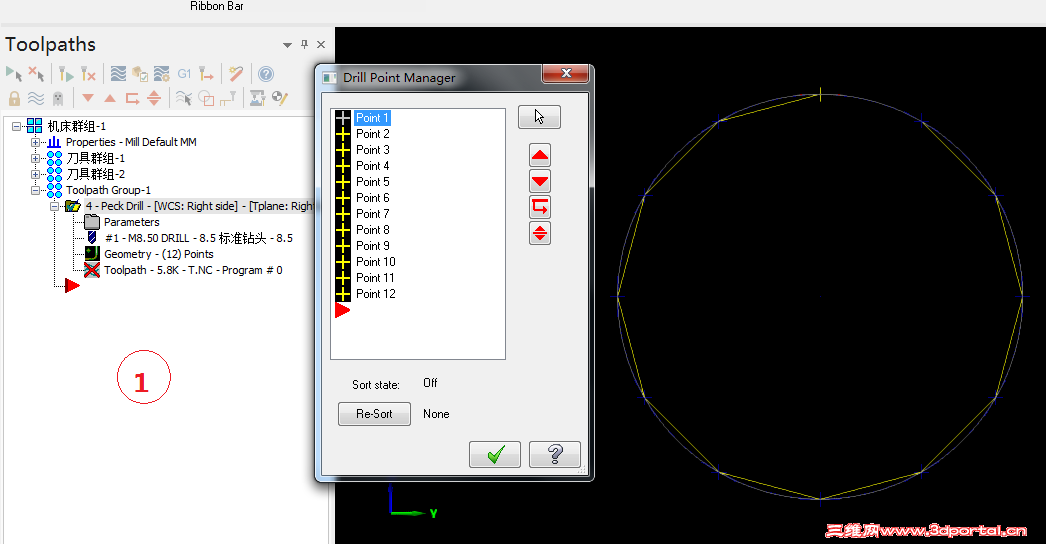This screenshot has height=544, width=1046.
Task: Select Point 5 in list
Action: (x=372, y=182)
